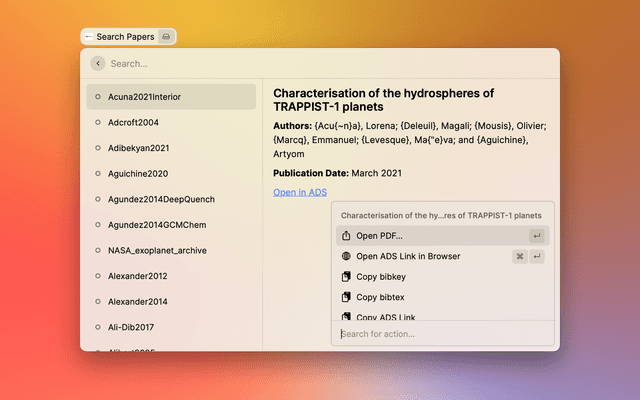Click the circle icon beside Adcroft2004
Viewport: 640px width, 400px height.
97,122
